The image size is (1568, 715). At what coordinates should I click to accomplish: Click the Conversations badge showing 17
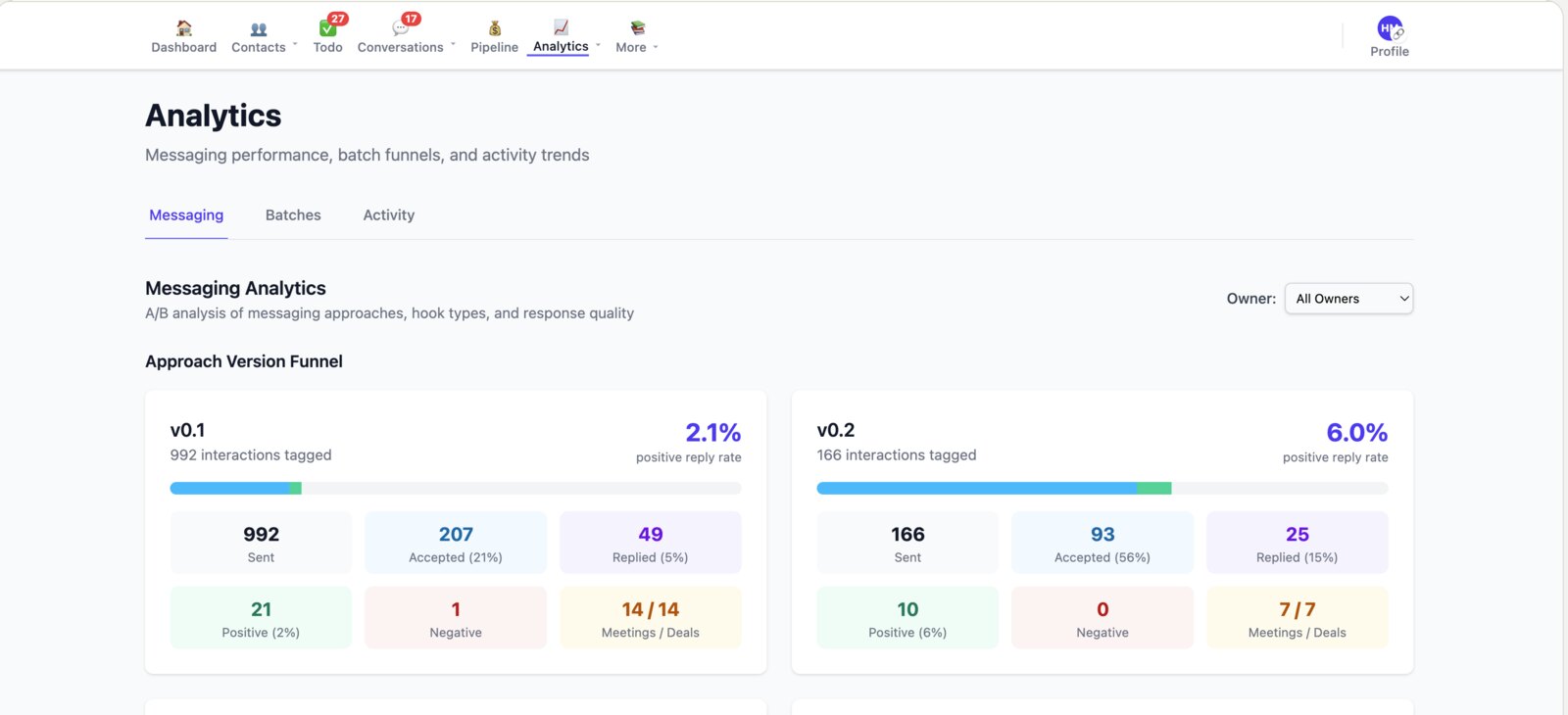[412, 19]
